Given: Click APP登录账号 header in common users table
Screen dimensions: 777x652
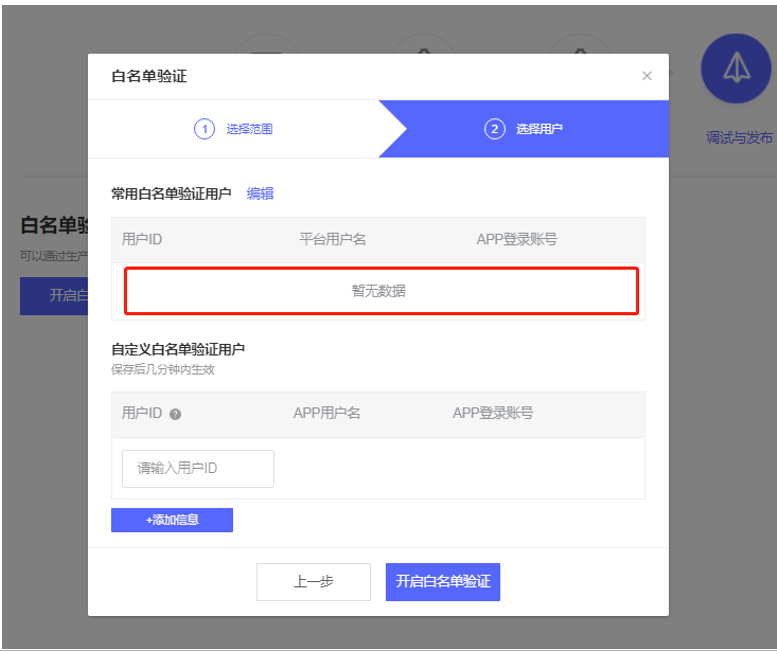Looking at the screenshot, I should pos(516,240).
